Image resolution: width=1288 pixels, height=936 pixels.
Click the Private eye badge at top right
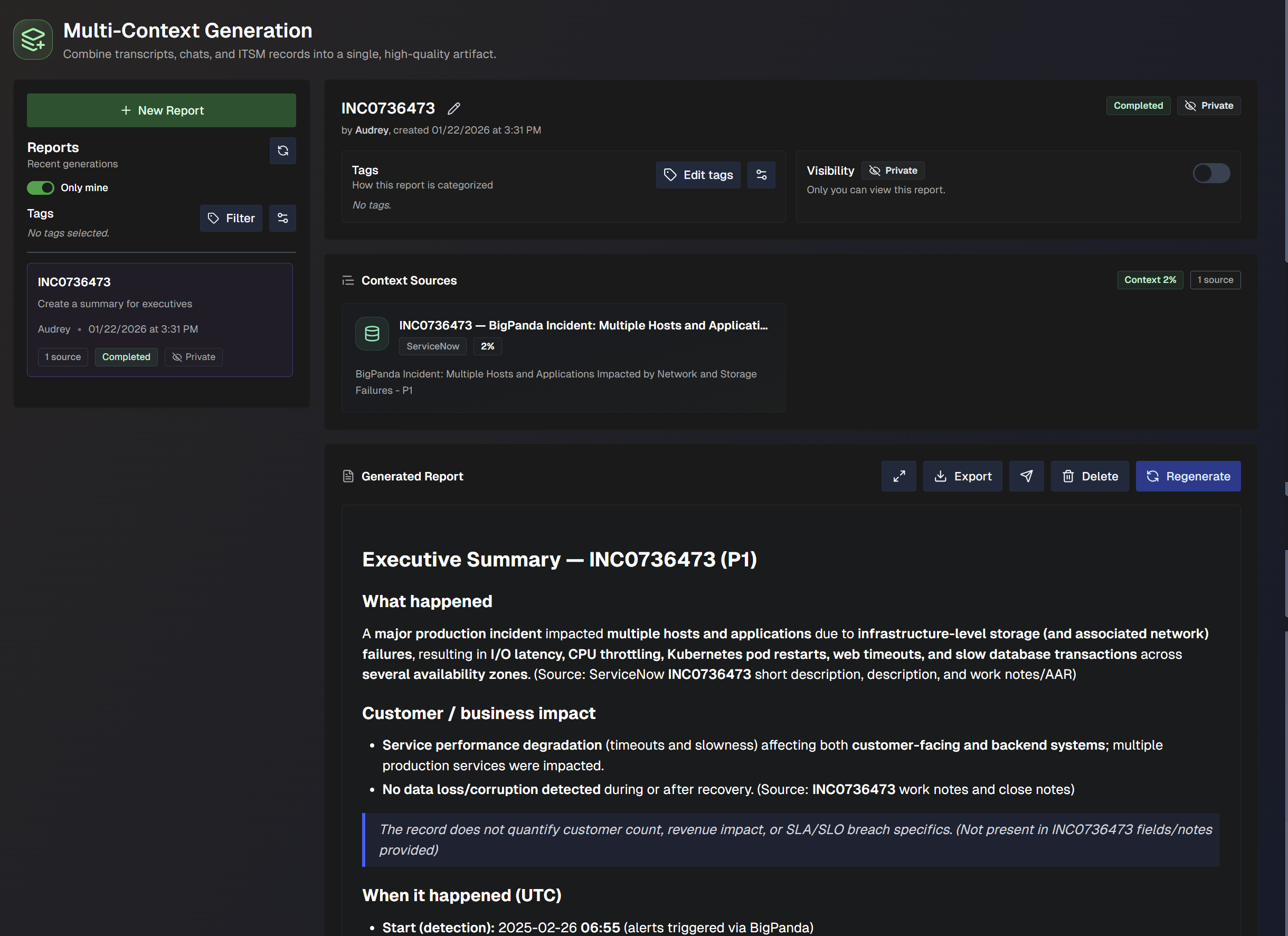pos(1208,106)
